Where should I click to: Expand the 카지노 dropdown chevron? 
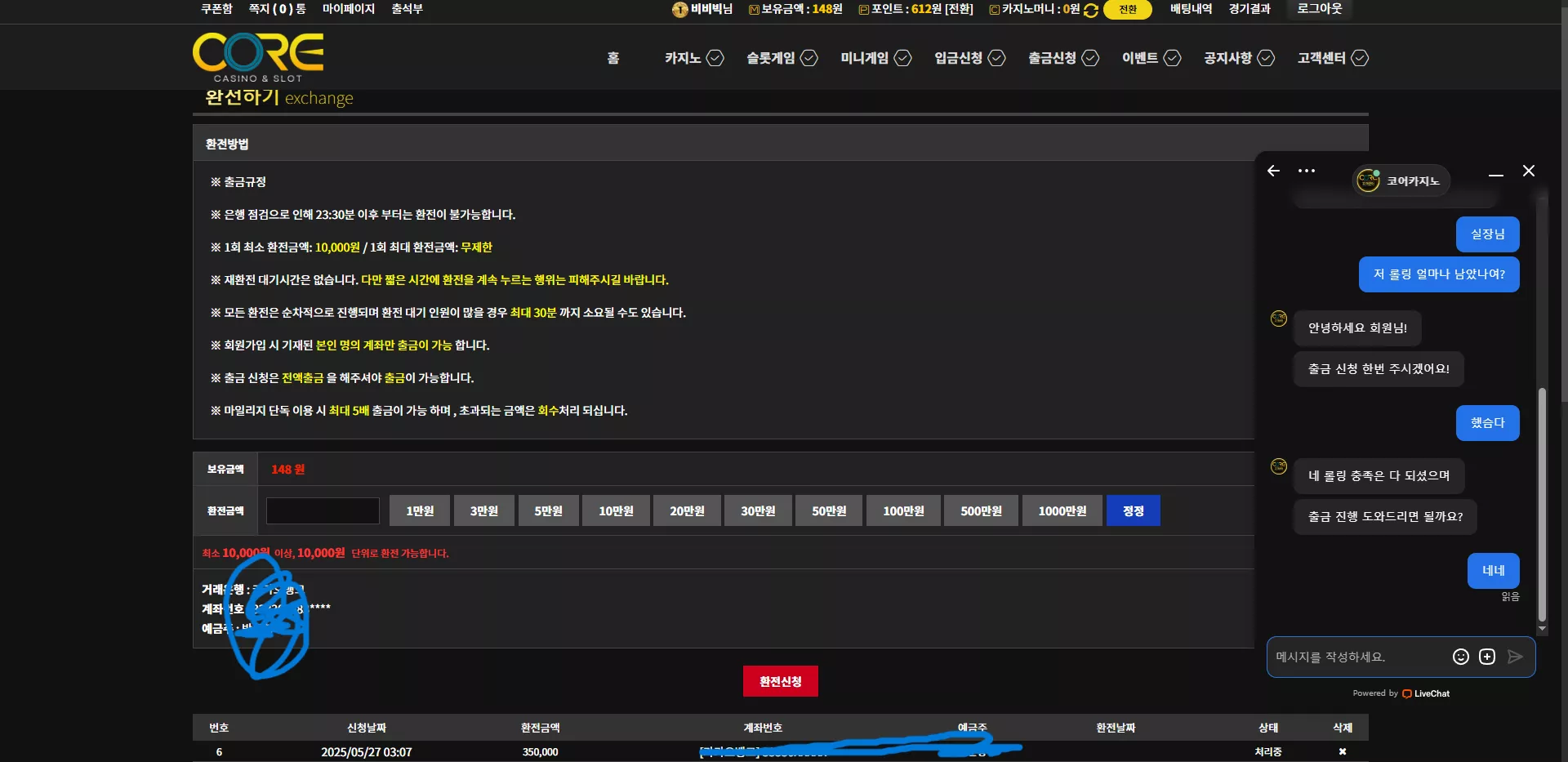[715, 58]
